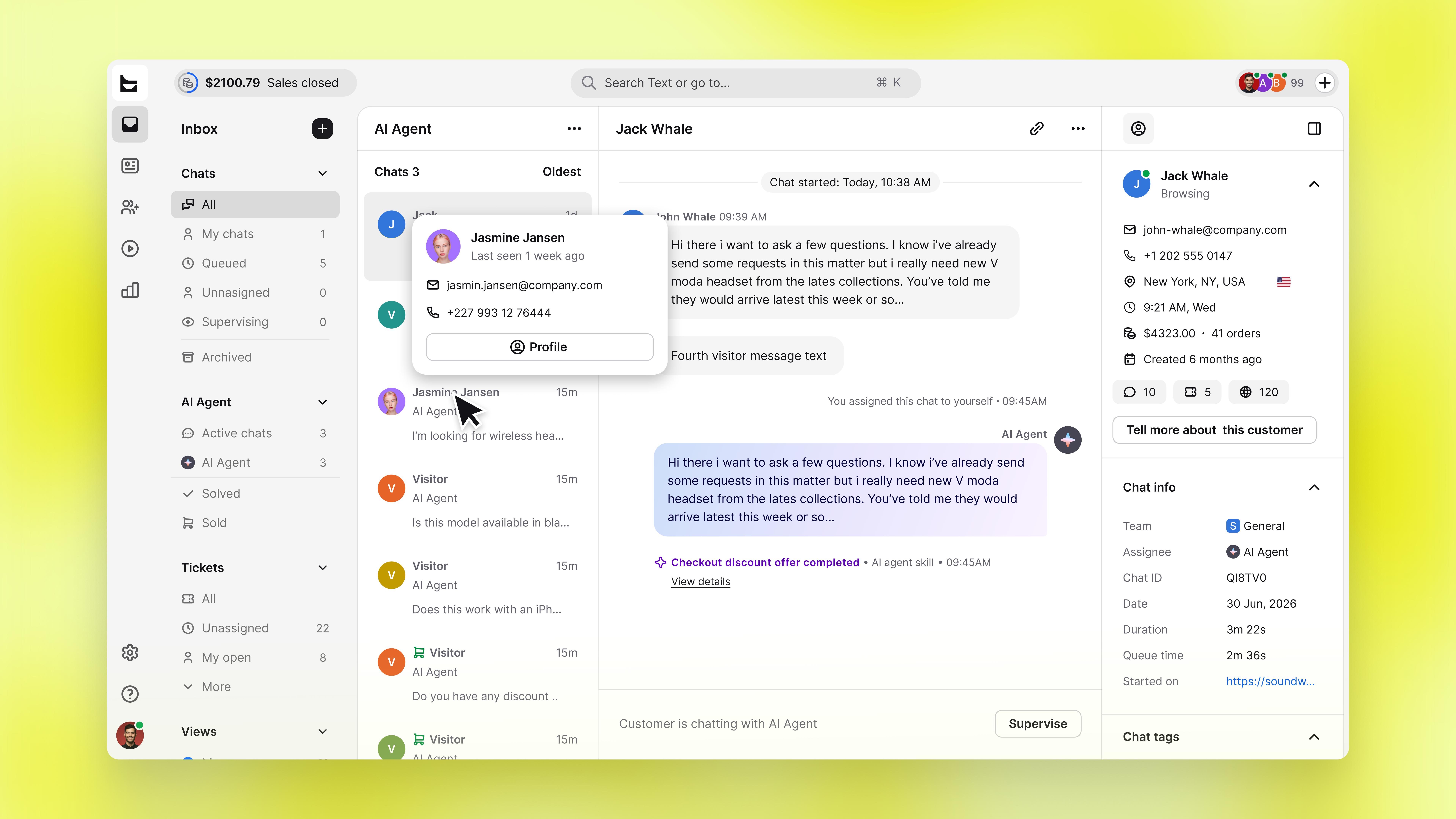
Task: Click the Supervise button
Action: [1038, 724]
